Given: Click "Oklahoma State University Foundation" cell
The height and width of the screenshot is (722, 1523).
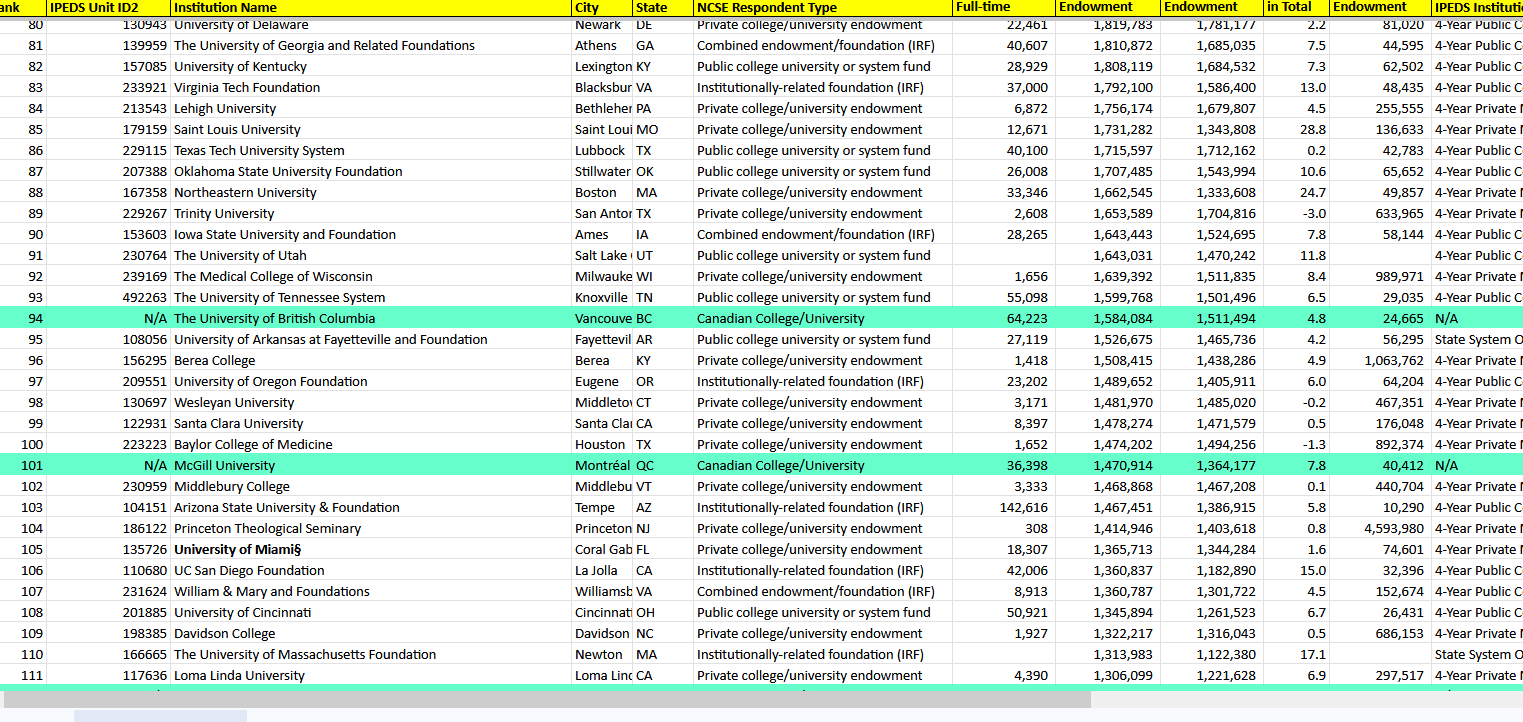Looking at the screenshot, I should point(371,172).
